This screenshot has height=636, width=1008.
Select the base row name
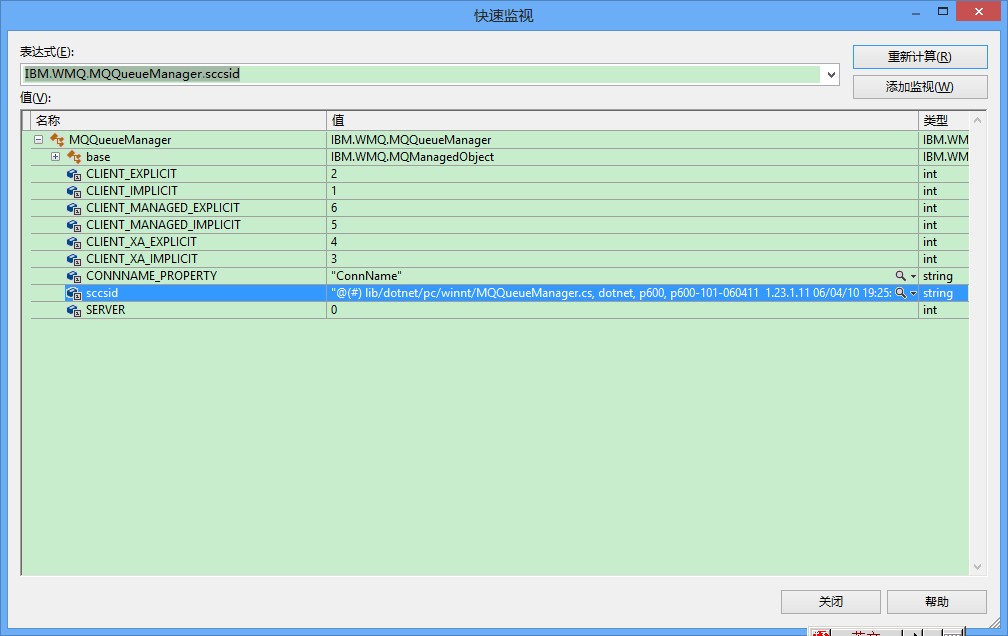coord(98,157)
